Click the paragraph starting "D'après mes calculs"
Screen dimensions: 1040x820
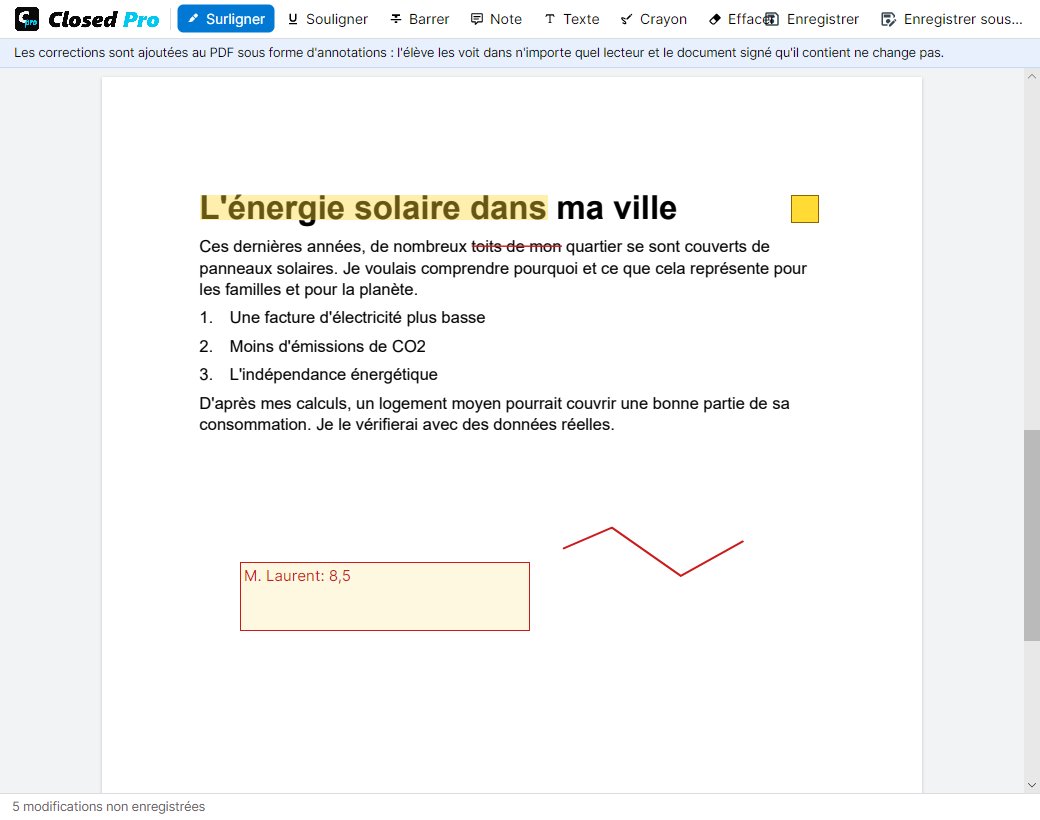click(494, 414)
